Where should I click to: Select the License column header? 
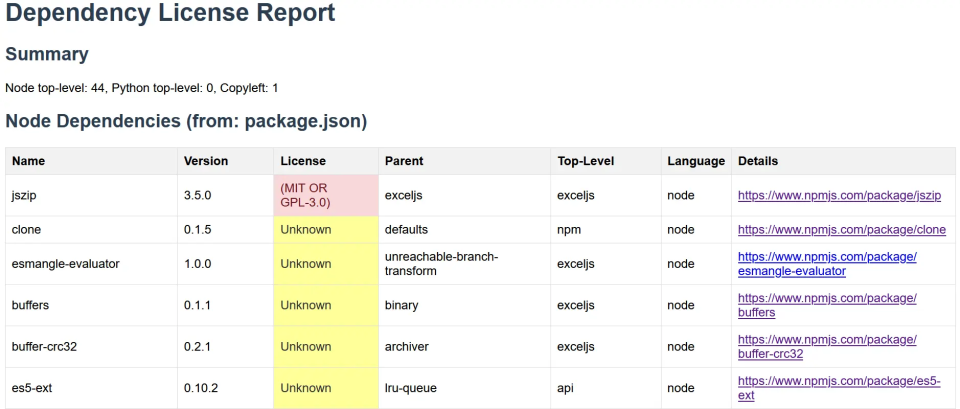(x=303, y=161)
